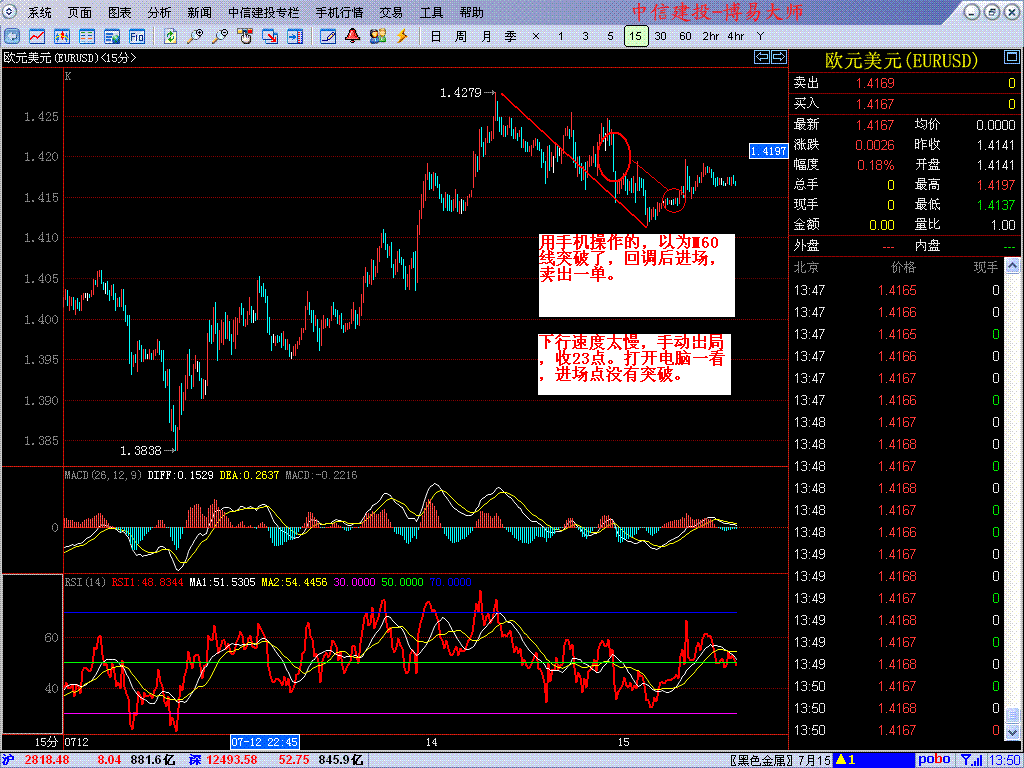
Task: Click the pobo logo in the status bar
Action: click(934, 760)
